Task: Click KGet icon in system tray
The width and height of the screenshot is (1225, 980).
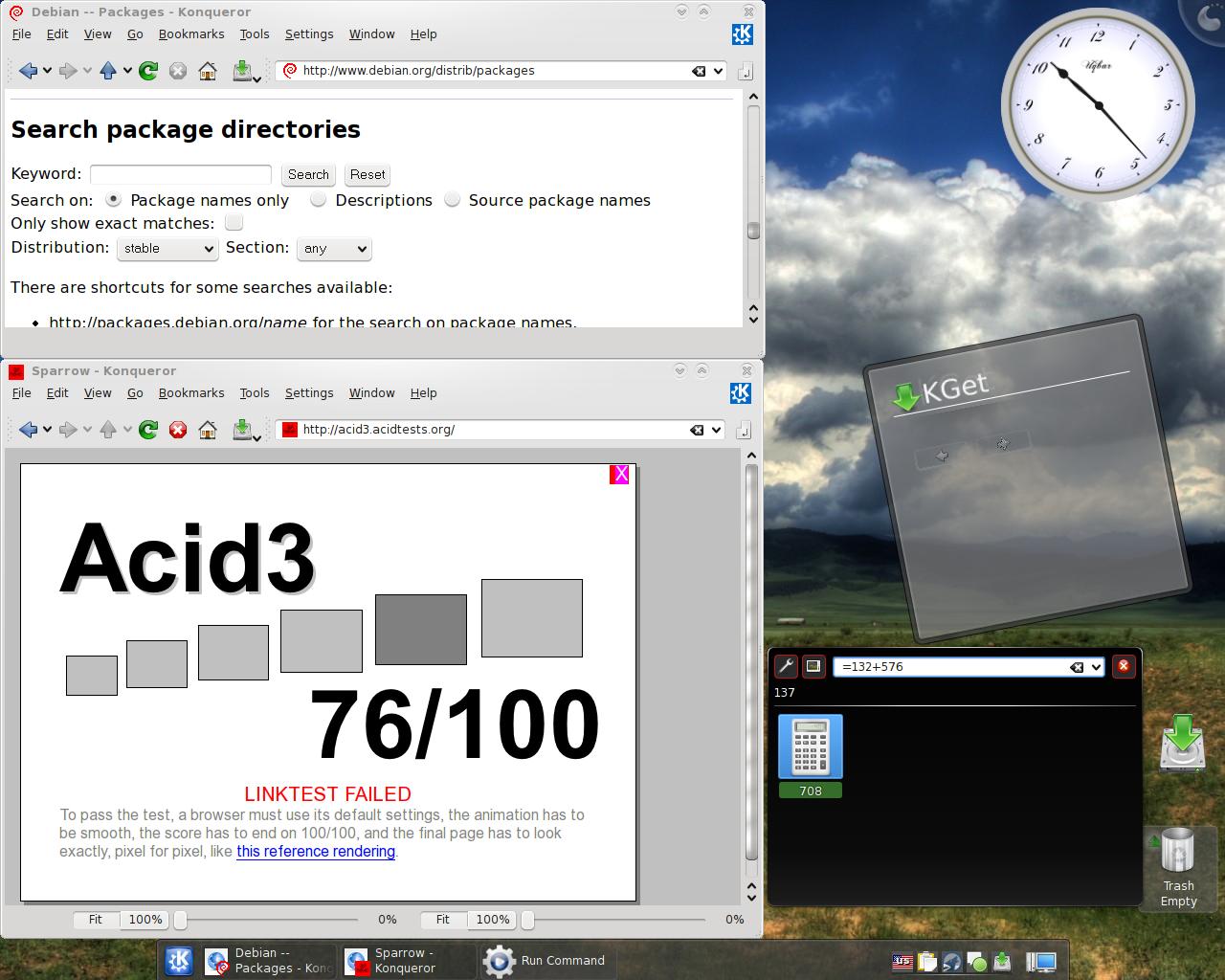Action: point(1001,962)
